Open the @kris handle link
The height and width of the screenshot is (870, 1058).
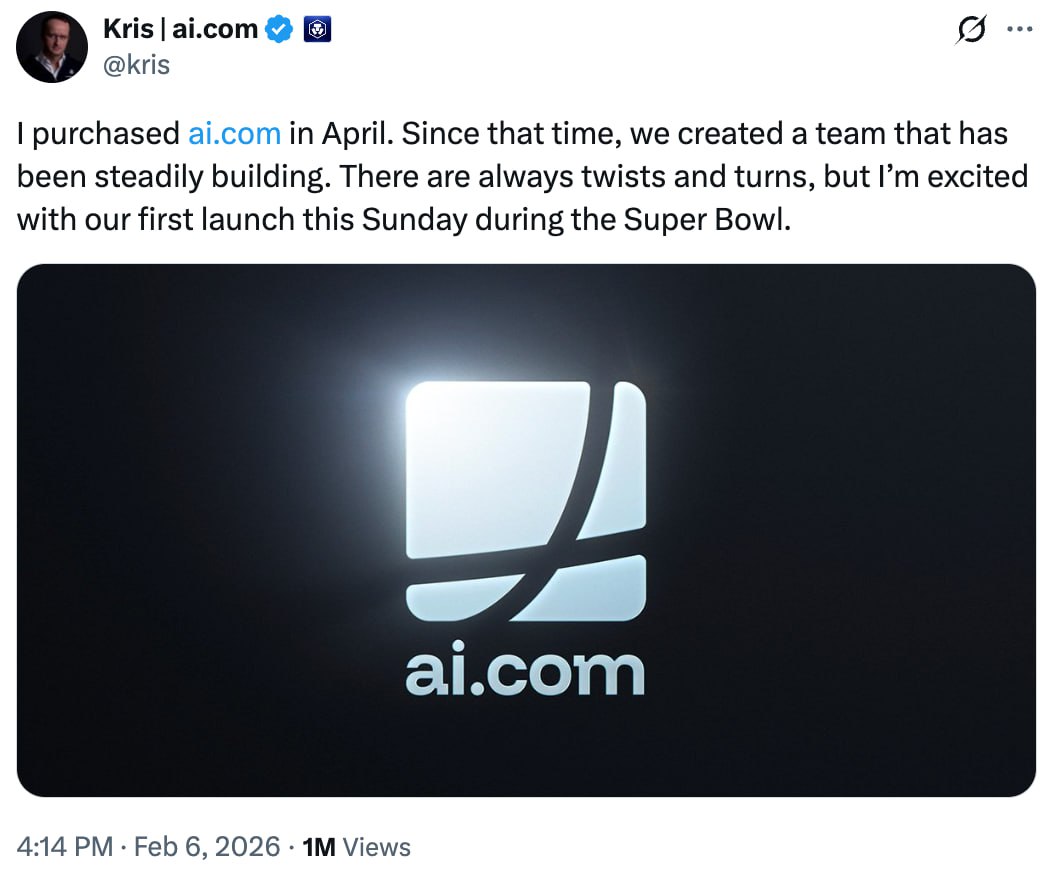[x=136, y=64]
